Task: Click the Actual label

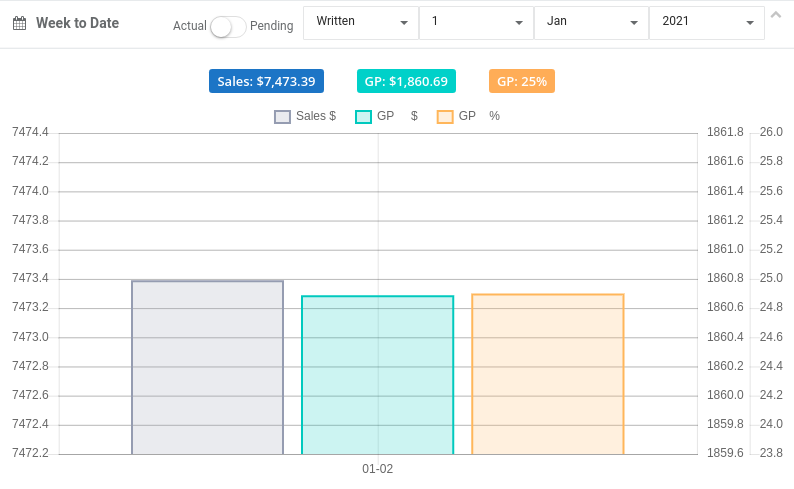Action: tap(189, 26)
